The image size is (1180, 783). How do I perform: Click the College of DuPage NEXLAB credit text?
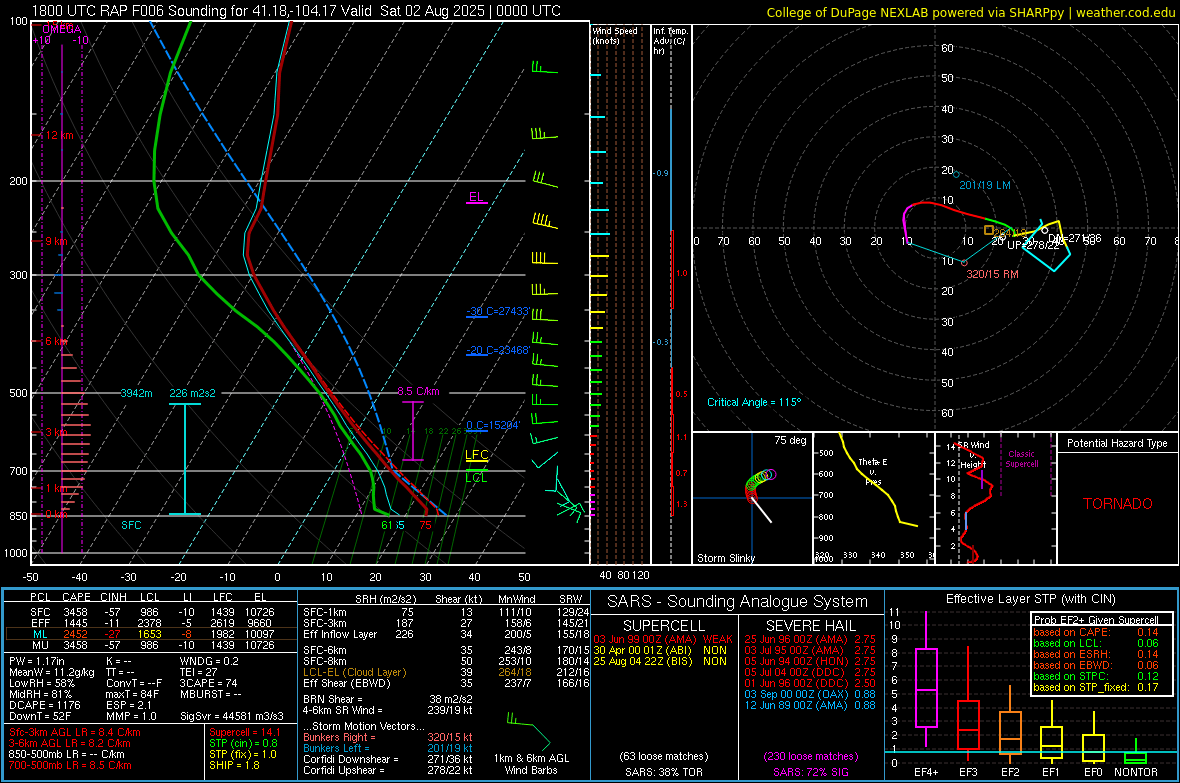[971, 12]
